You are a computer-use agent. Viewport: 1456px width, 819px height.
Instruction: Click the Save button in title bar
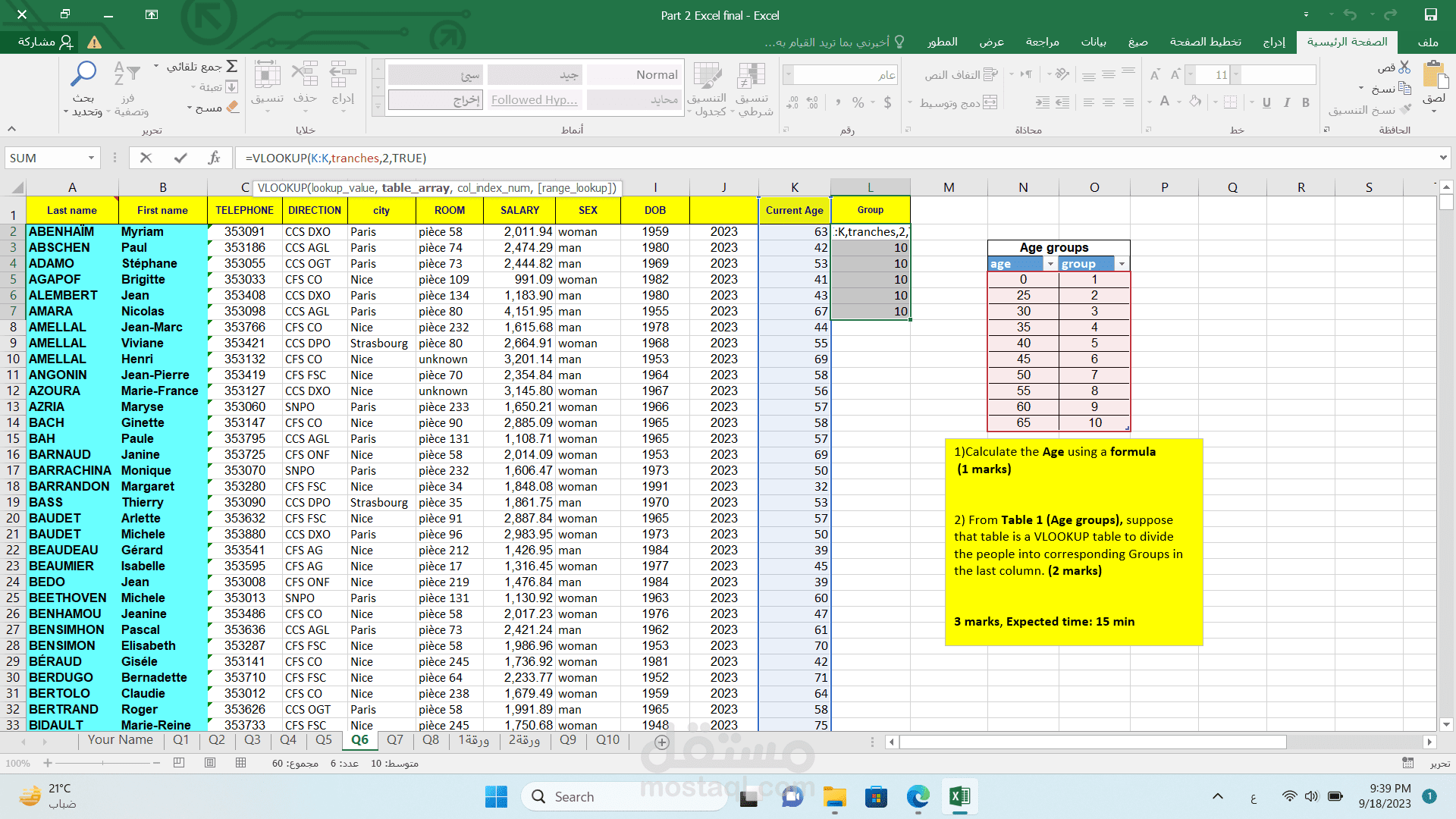coord(1430,15)
